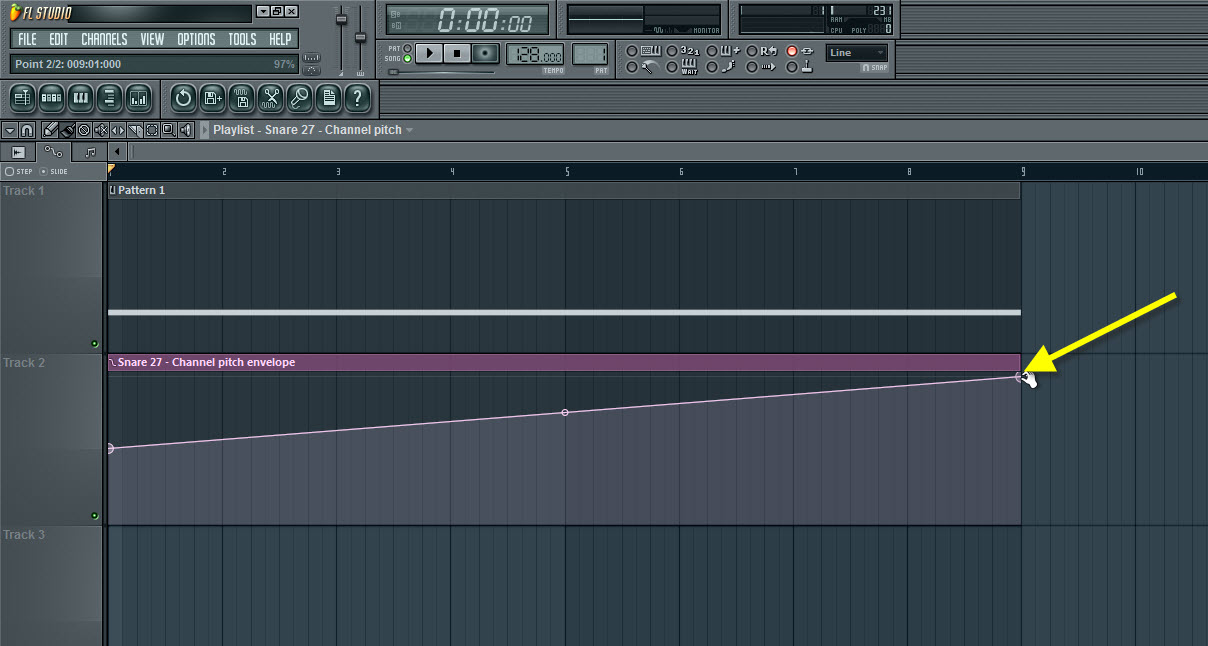Image resolution: width=1208 pixels, height=646 pixels.
Task: Click the Stop button
Action: click(x=457, y=53)
